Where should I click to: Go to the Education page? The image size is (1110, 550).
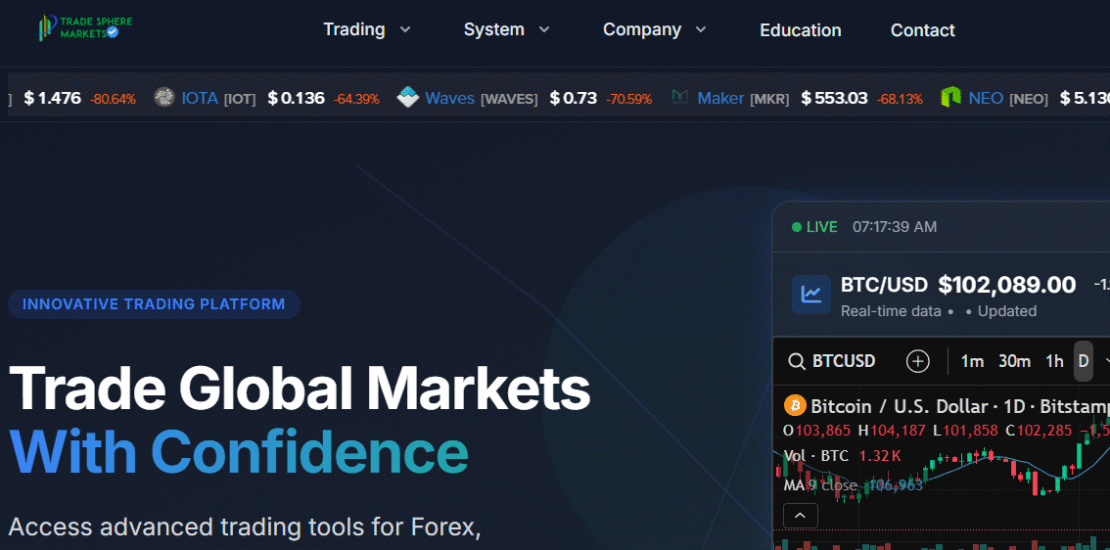[800, 30]
